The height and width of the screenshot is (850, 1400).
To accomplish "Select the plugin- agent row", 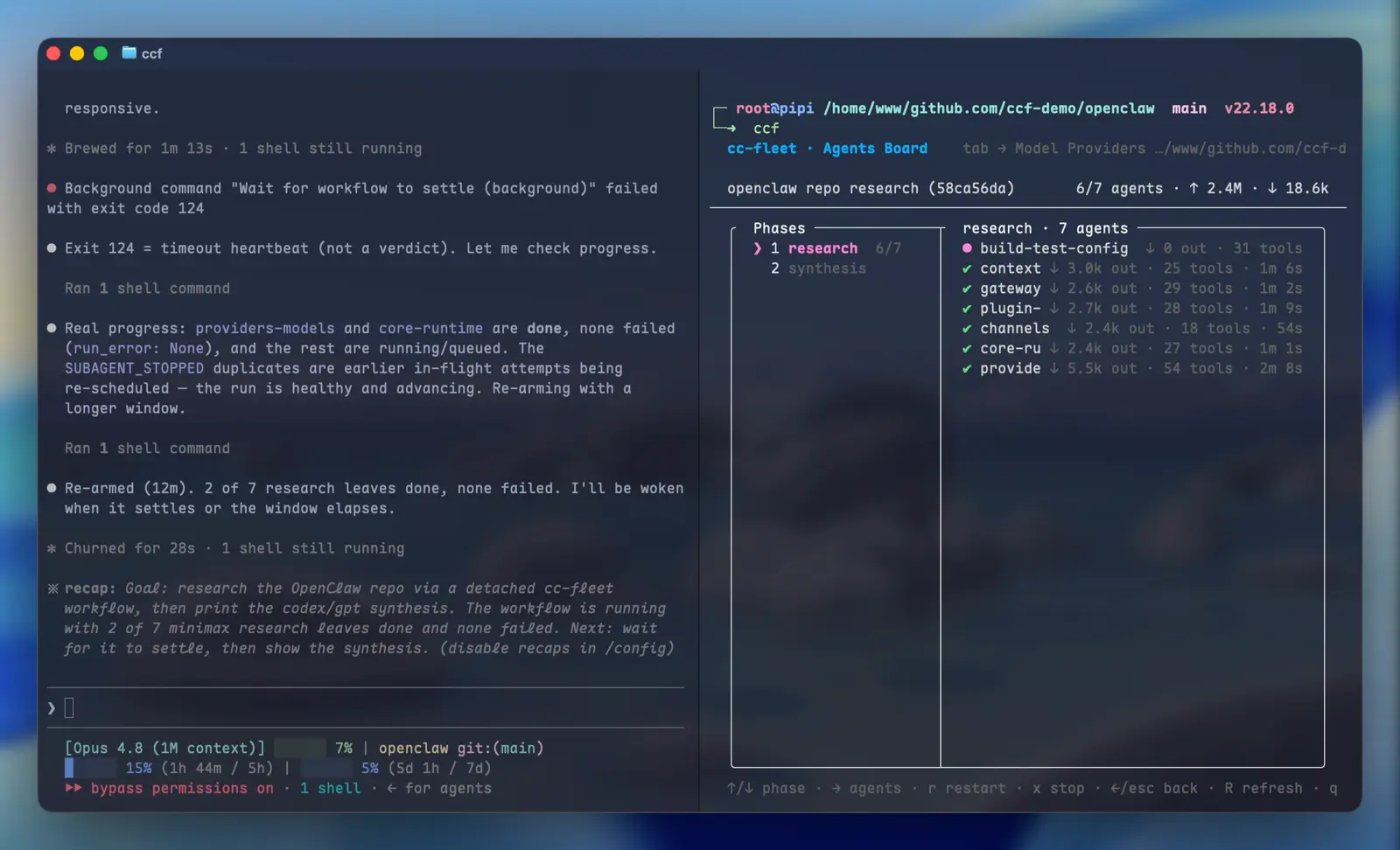I will tap(1132, 309).
